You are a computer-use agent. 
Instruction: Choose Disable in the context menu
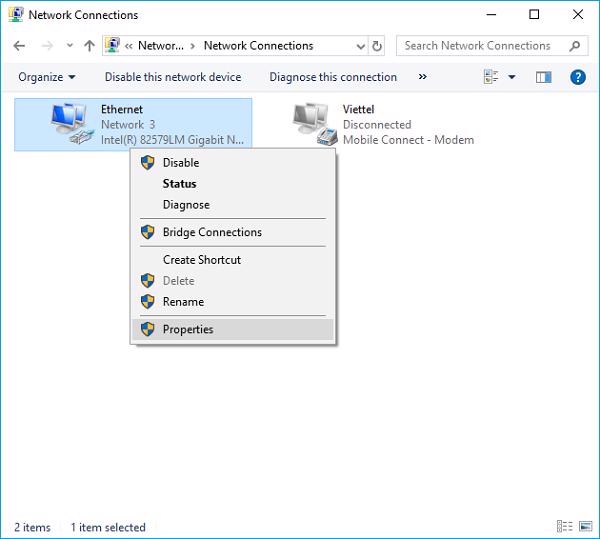point(181,162)
